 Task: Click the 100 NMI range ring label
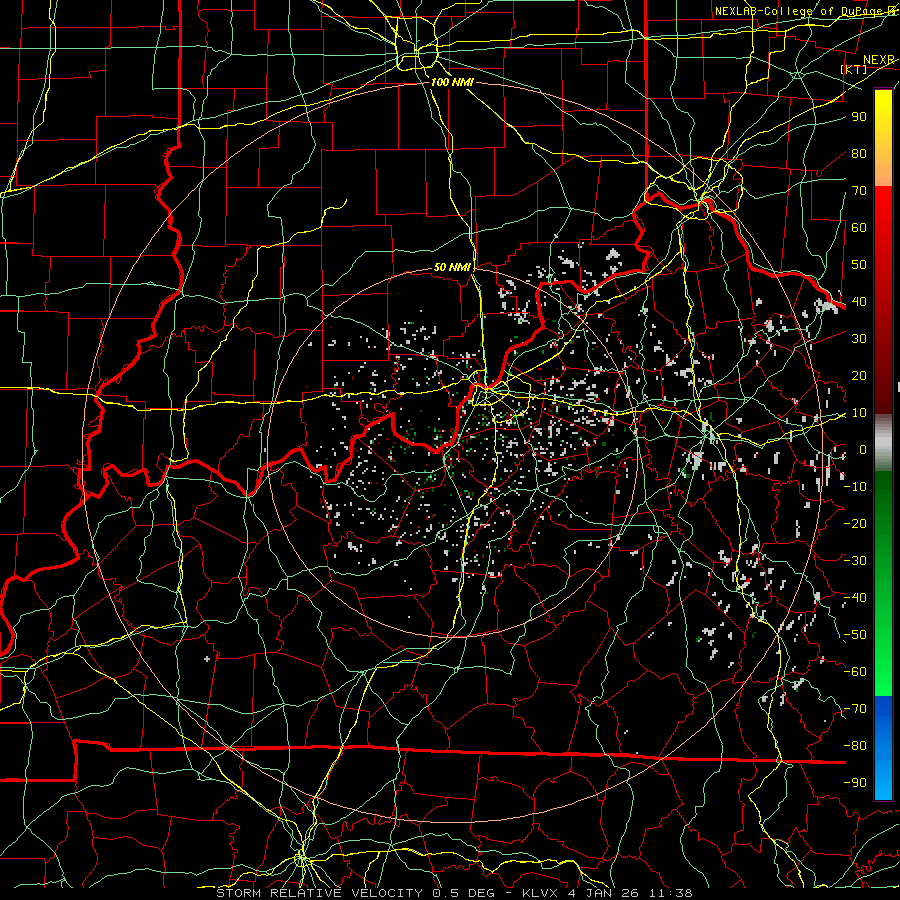click(x=452, y=82)
